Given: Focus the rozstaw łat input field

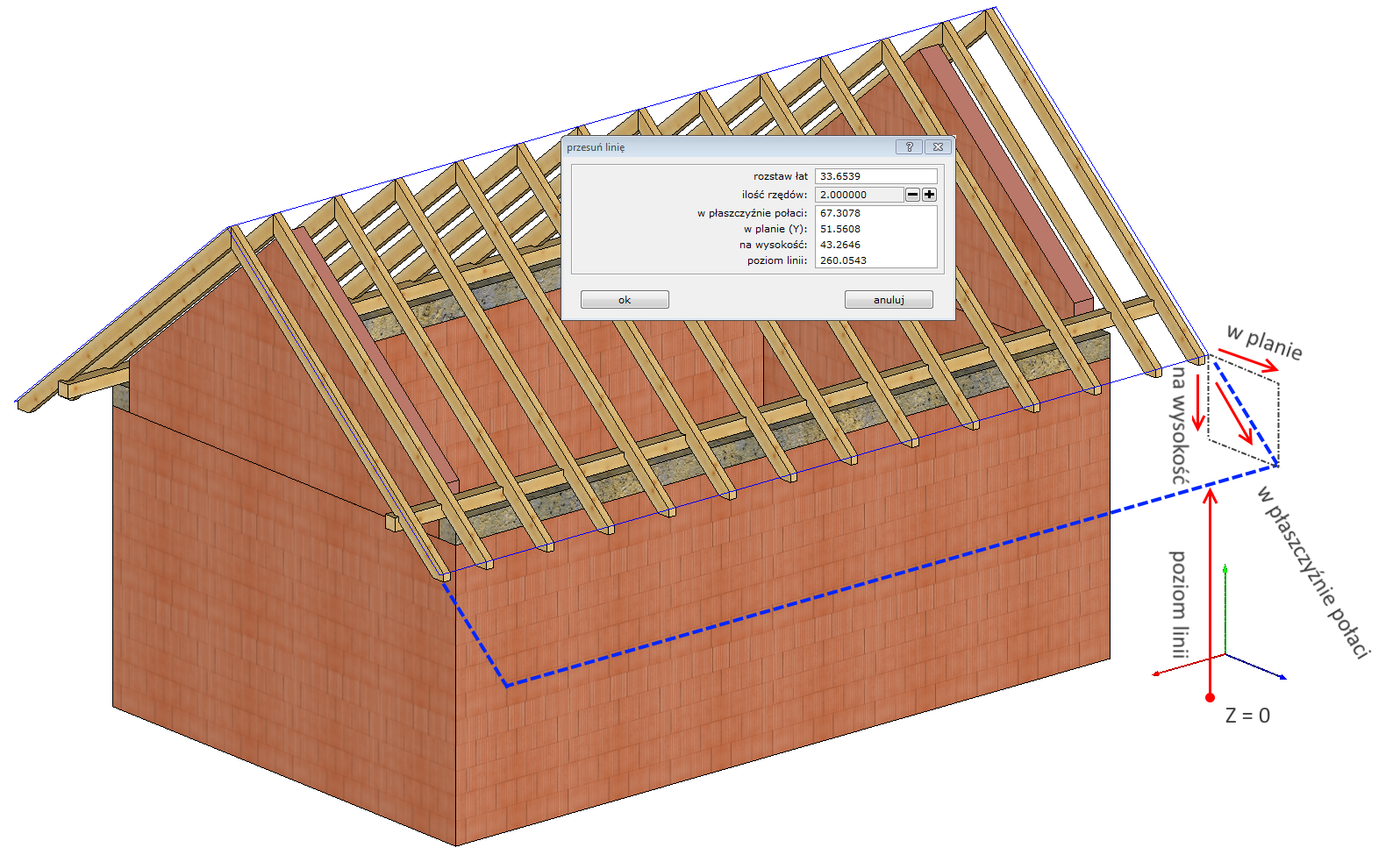Looking at the screenshot, I should click(875, 176).
